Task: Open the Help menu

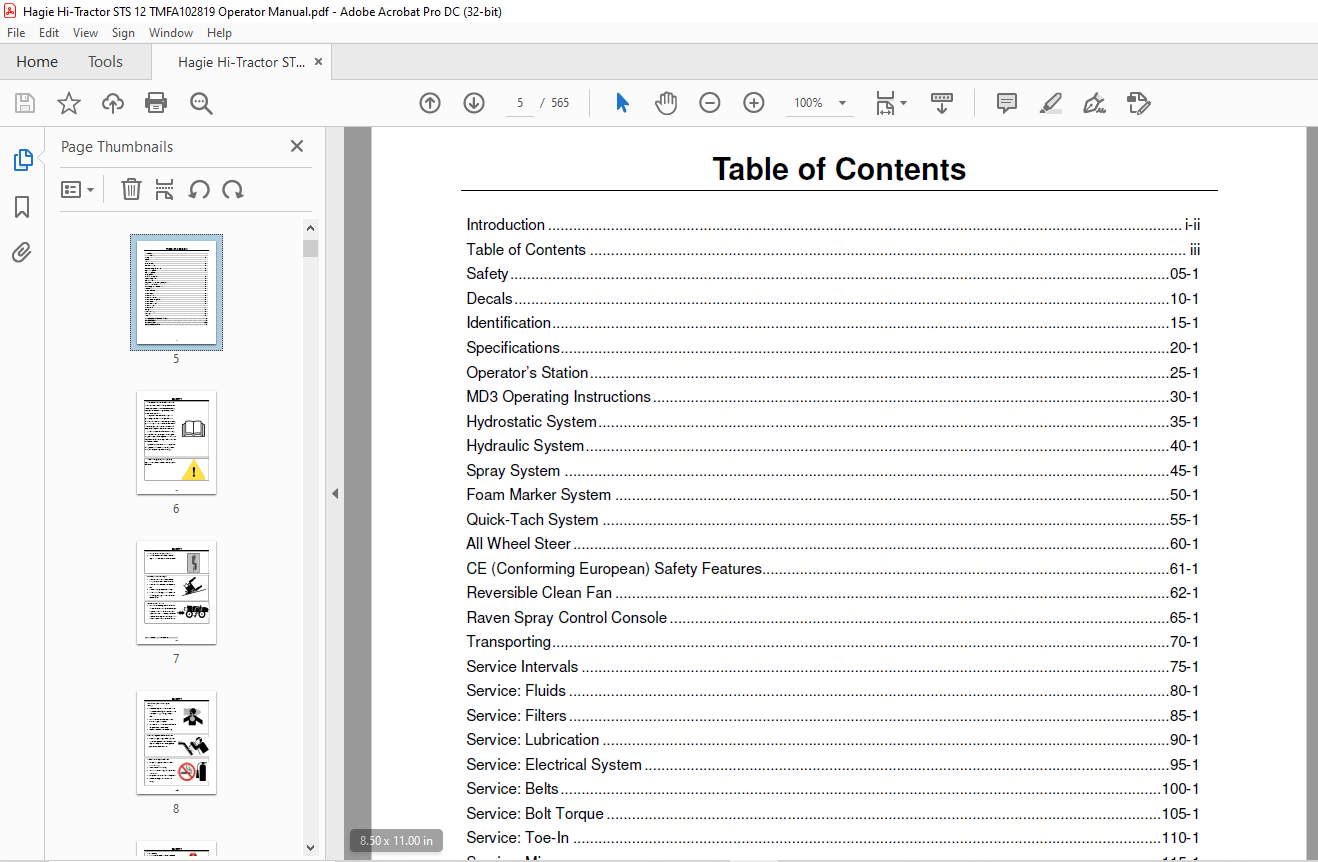Action: 219,33
